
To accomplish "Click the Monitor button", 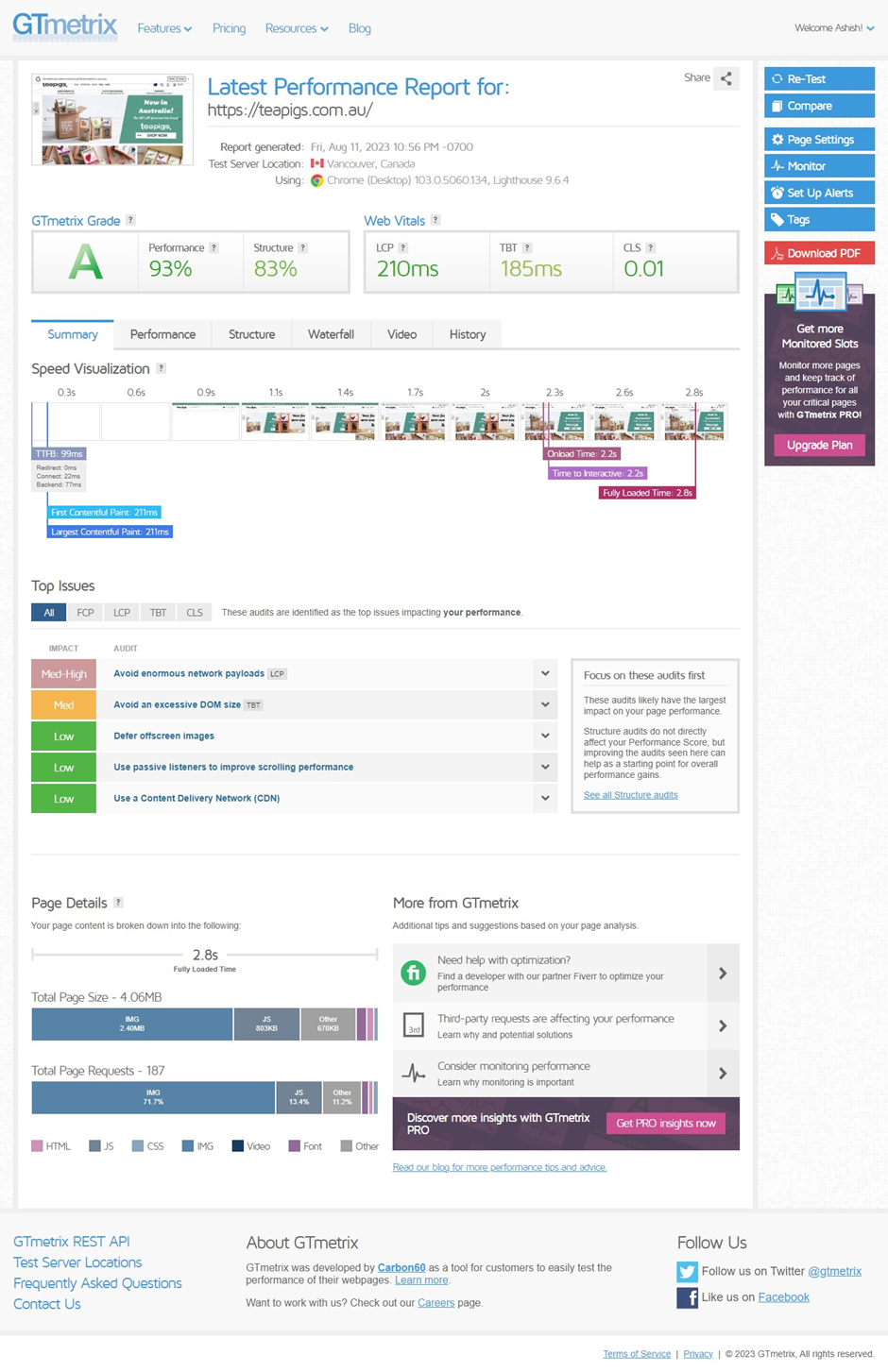I will [819, 166].
